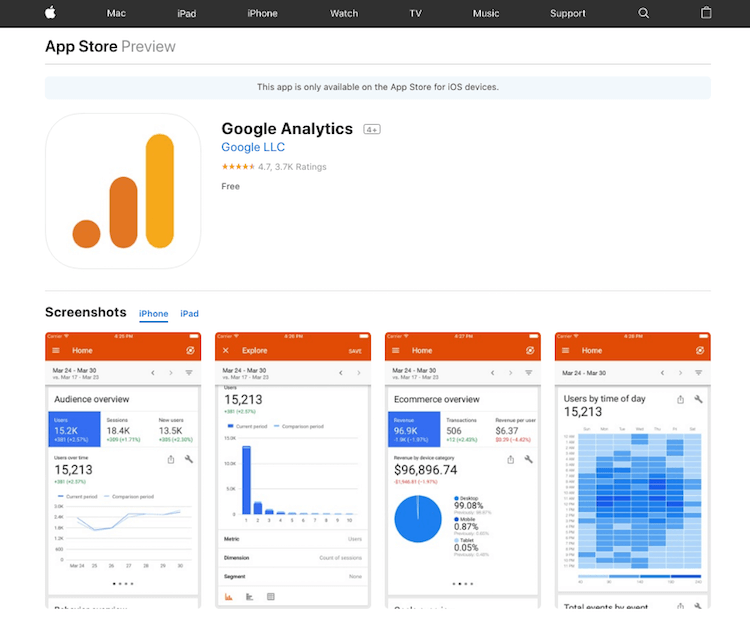Screen dimensions: 750x625
Task: Click previous date arrow in Audience overview screenshot
Action: pyautogui.click(x=153, y=373)
